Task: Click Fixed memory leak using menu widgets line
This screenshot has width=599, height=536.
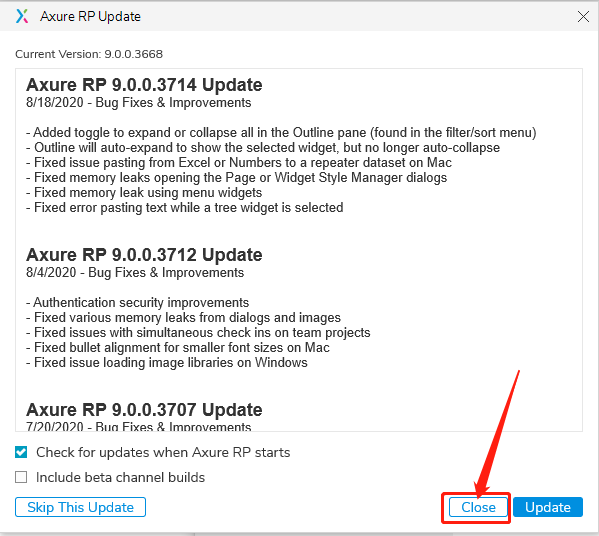Action: 144,193
